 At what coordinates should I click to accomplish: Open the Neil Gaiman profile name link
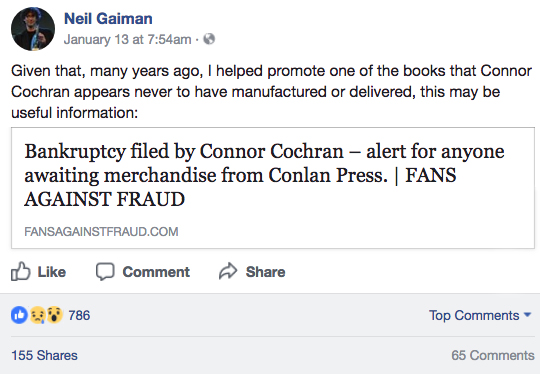tap(108, 18)
